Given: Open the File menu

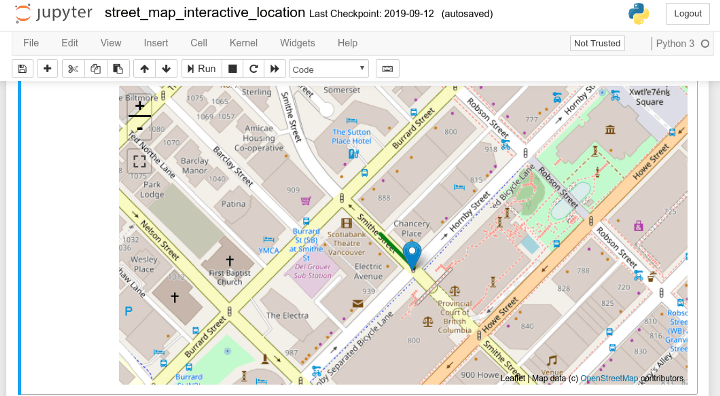Looking at the screenshot, I should pyautogui.click(x=31, y=43).
